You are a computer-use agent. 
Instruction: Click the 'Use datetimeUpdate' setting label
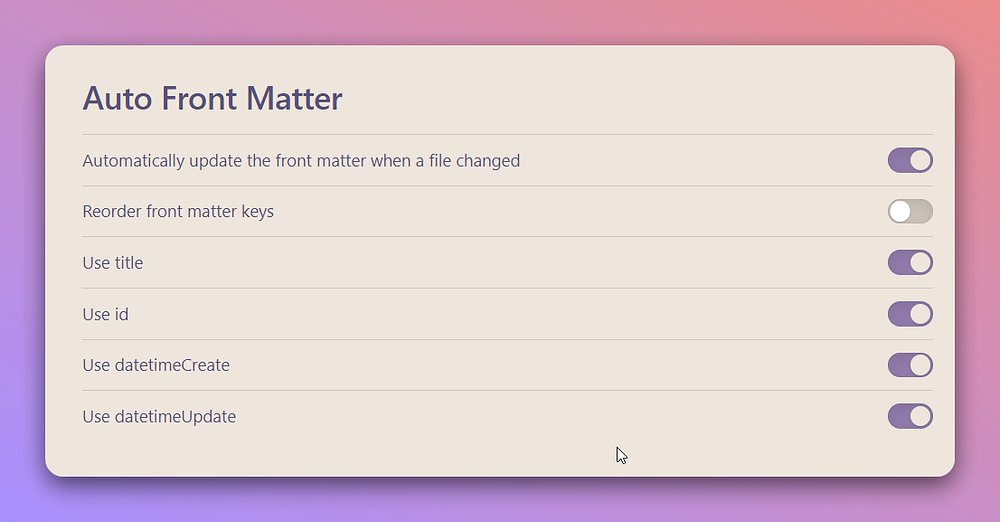[159, 416]
